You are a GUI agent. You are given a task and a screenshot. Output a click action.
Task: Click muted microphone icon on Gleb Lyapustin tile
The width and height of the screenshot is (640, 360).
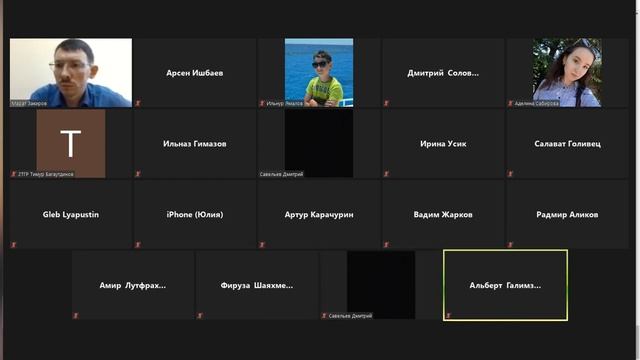(14, 245)
